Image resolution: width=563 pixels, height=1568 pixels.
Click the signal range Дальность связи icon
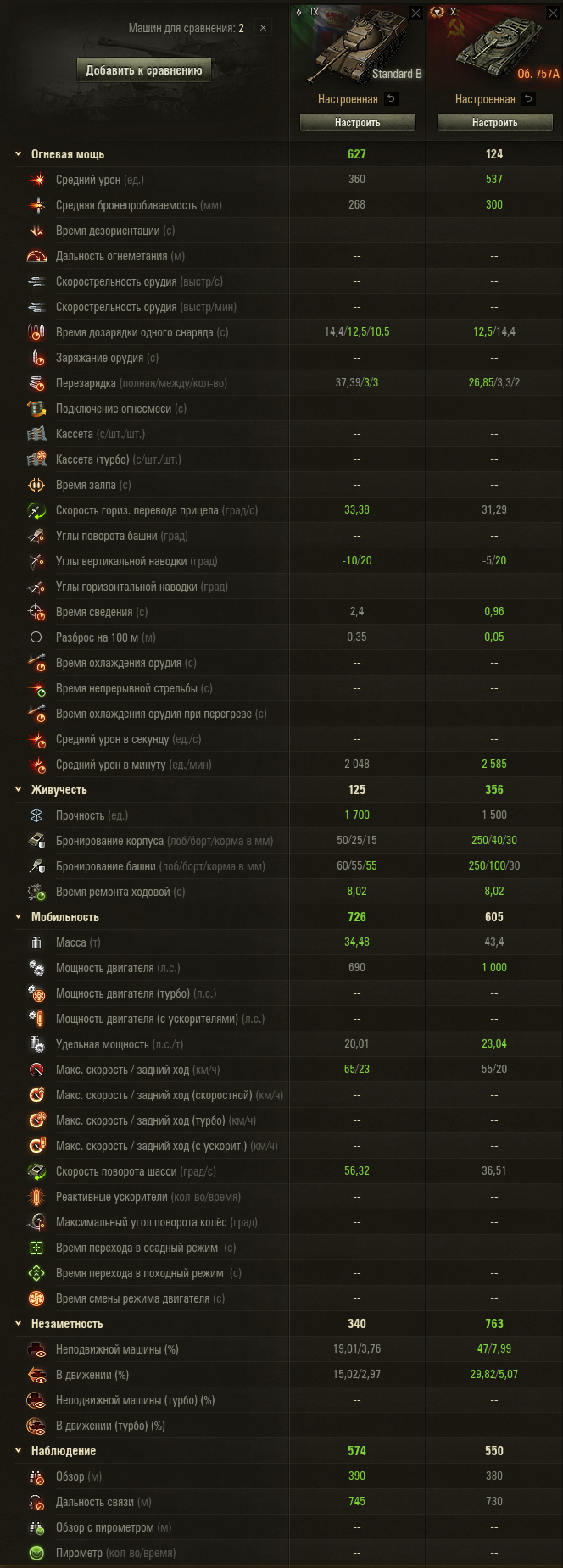click(36, 1502)
